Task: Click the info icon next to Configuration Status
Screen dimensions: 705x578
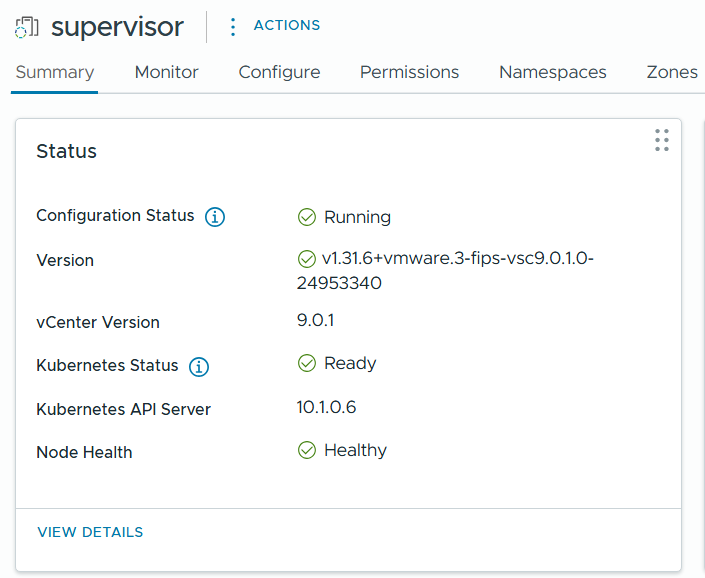Action: (x=215, y=217)
